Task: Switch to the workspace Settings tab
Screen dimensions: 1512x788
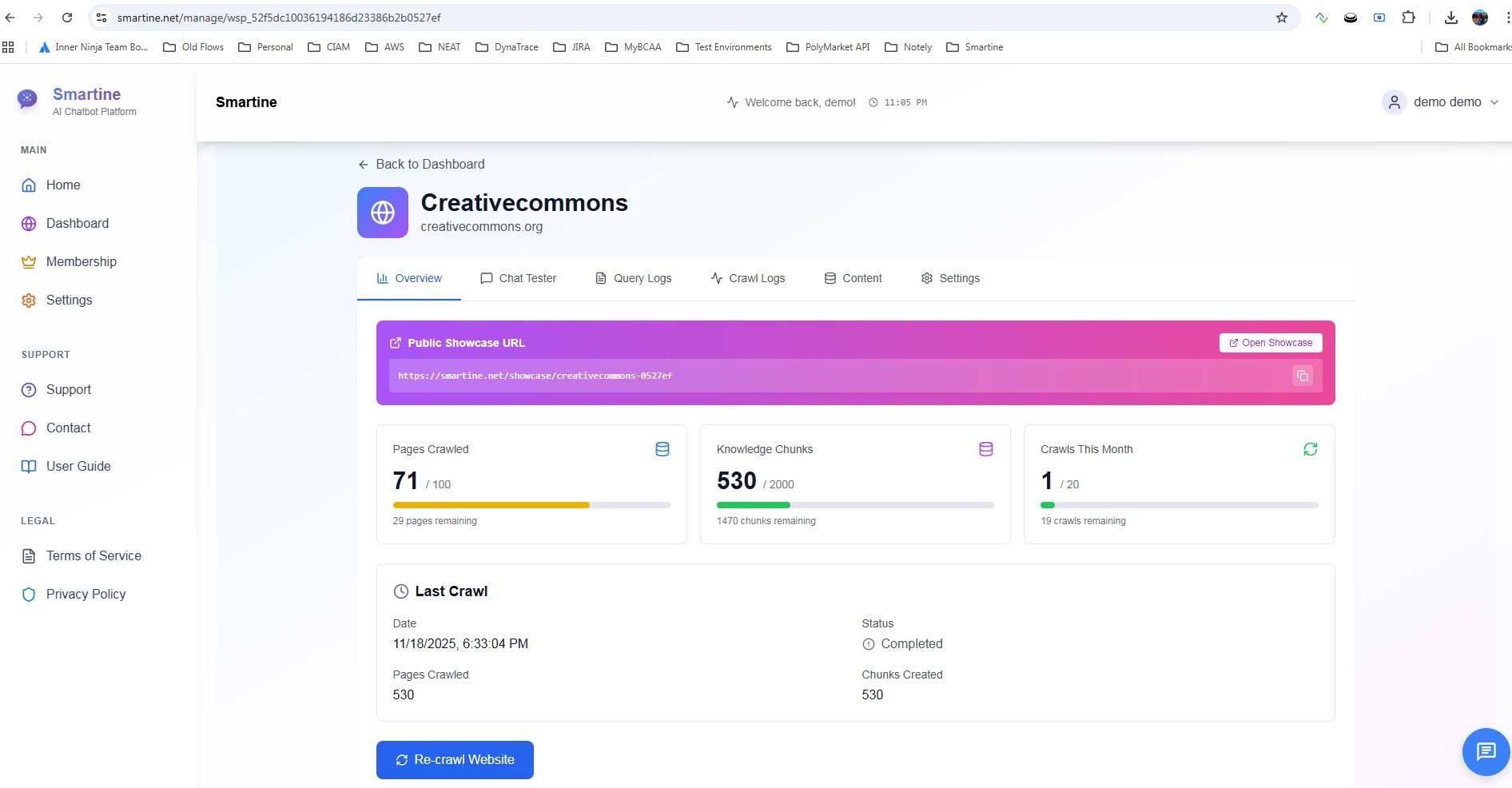Action: click(950, 278)
